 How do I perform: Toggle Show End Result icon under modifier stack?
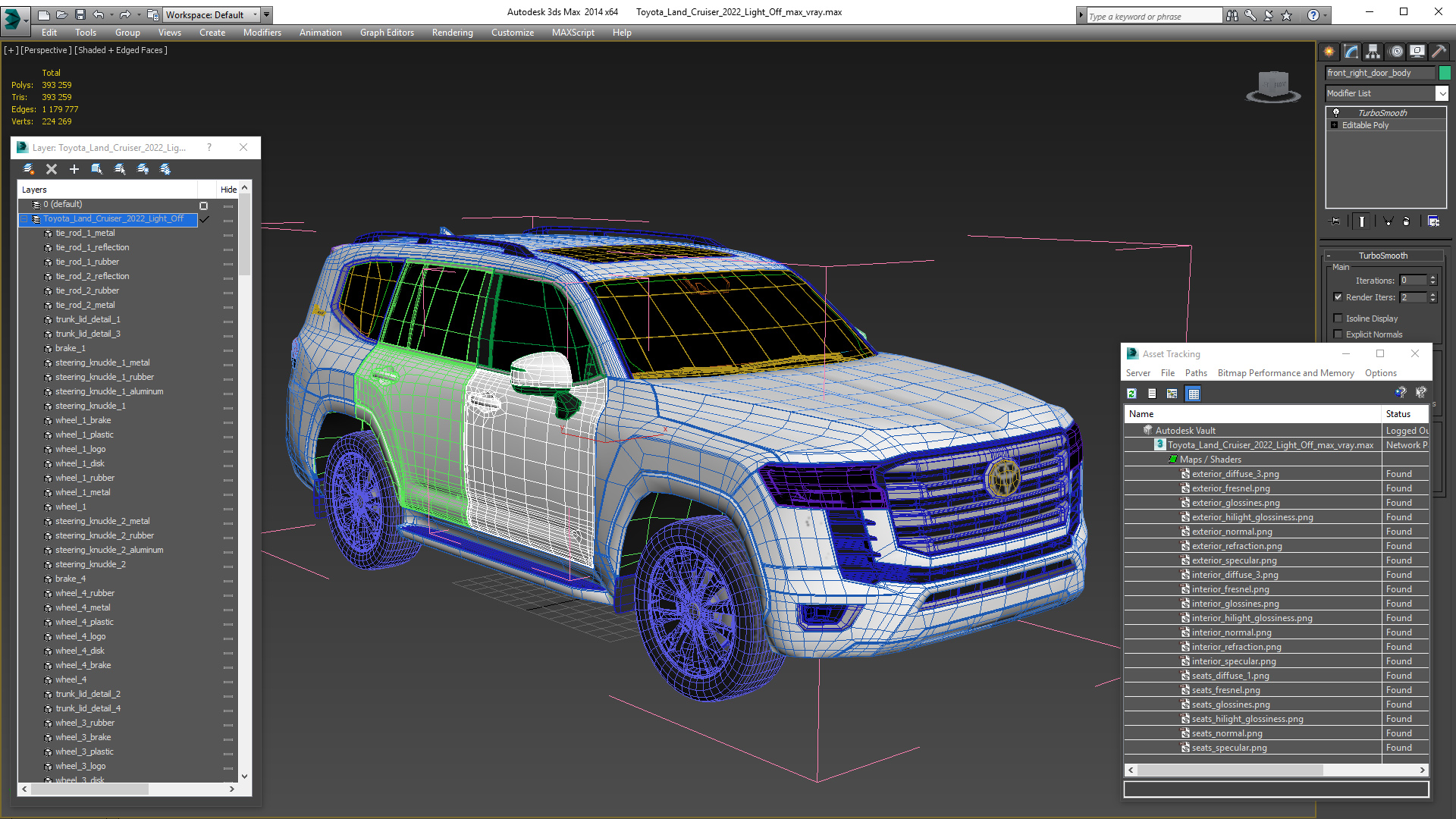[1362, 221]
